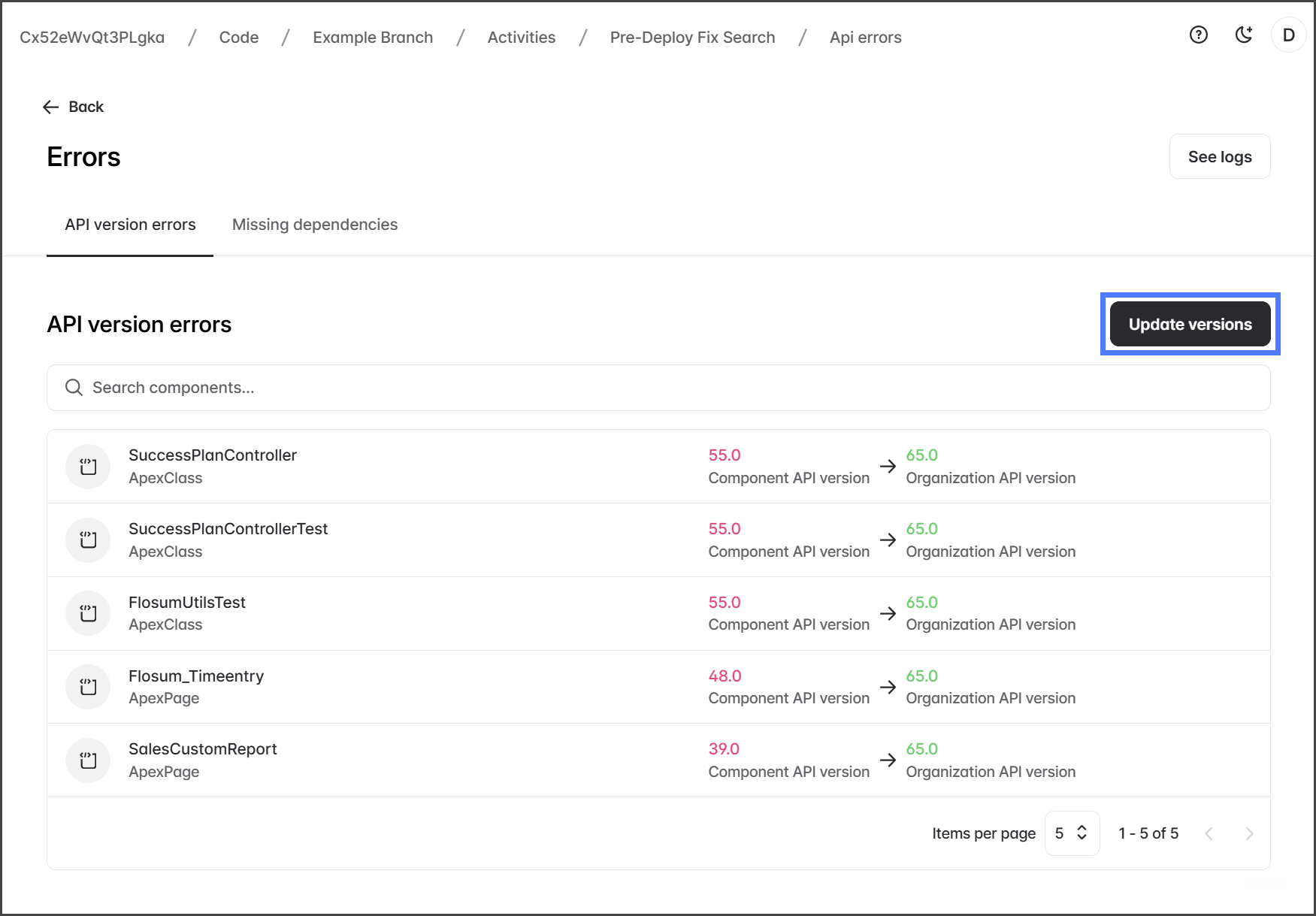Go back using the Back arrow
Screen dimensions: 1316x916
pos(73,107)
